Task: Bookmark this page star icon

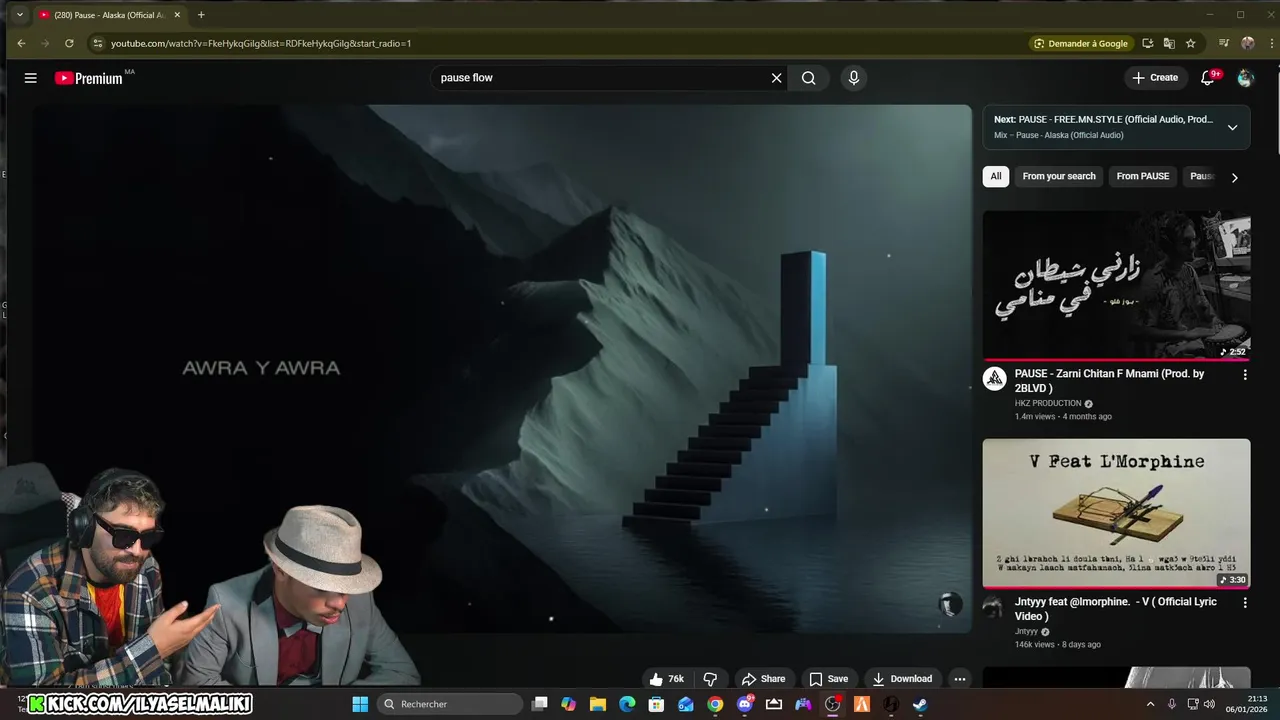Action: click(x=1190, y=43)
